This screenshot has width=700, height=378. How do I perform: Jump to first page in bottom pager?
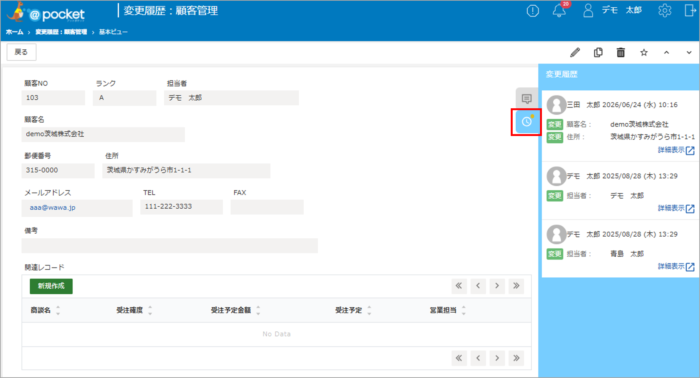(458, 358)
